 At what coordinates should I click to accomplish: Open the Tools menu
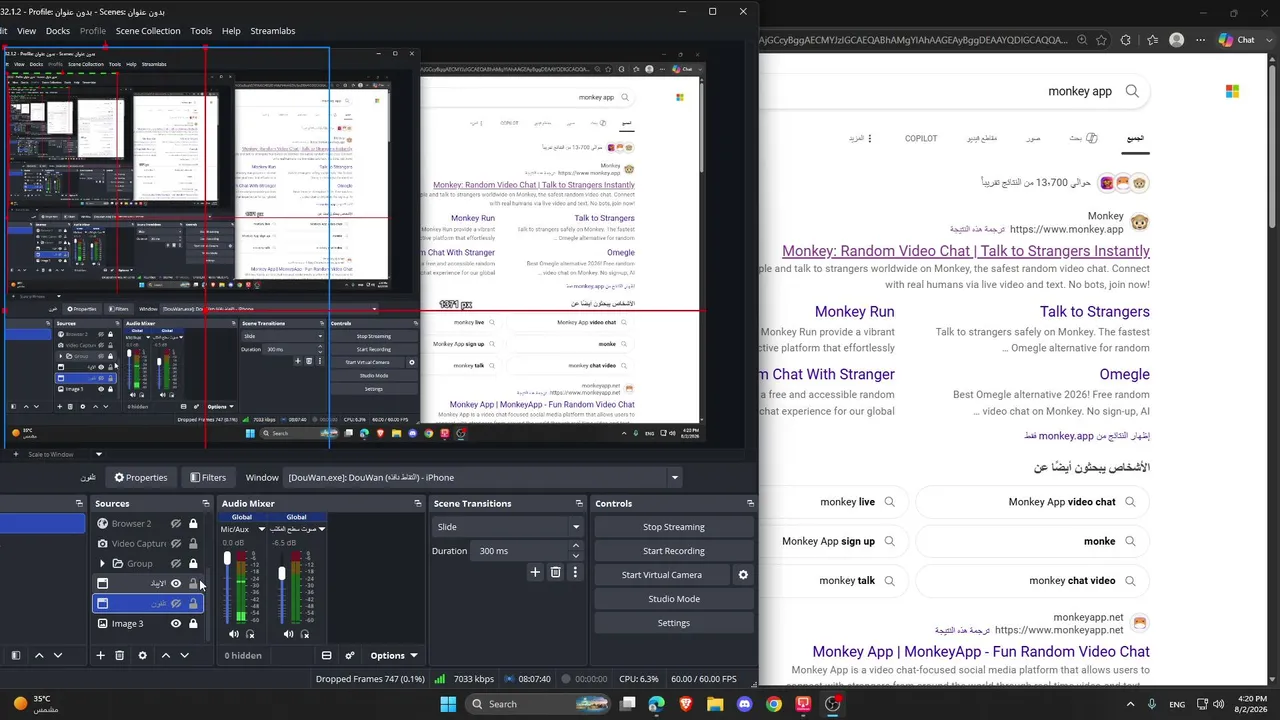point(201,31)
